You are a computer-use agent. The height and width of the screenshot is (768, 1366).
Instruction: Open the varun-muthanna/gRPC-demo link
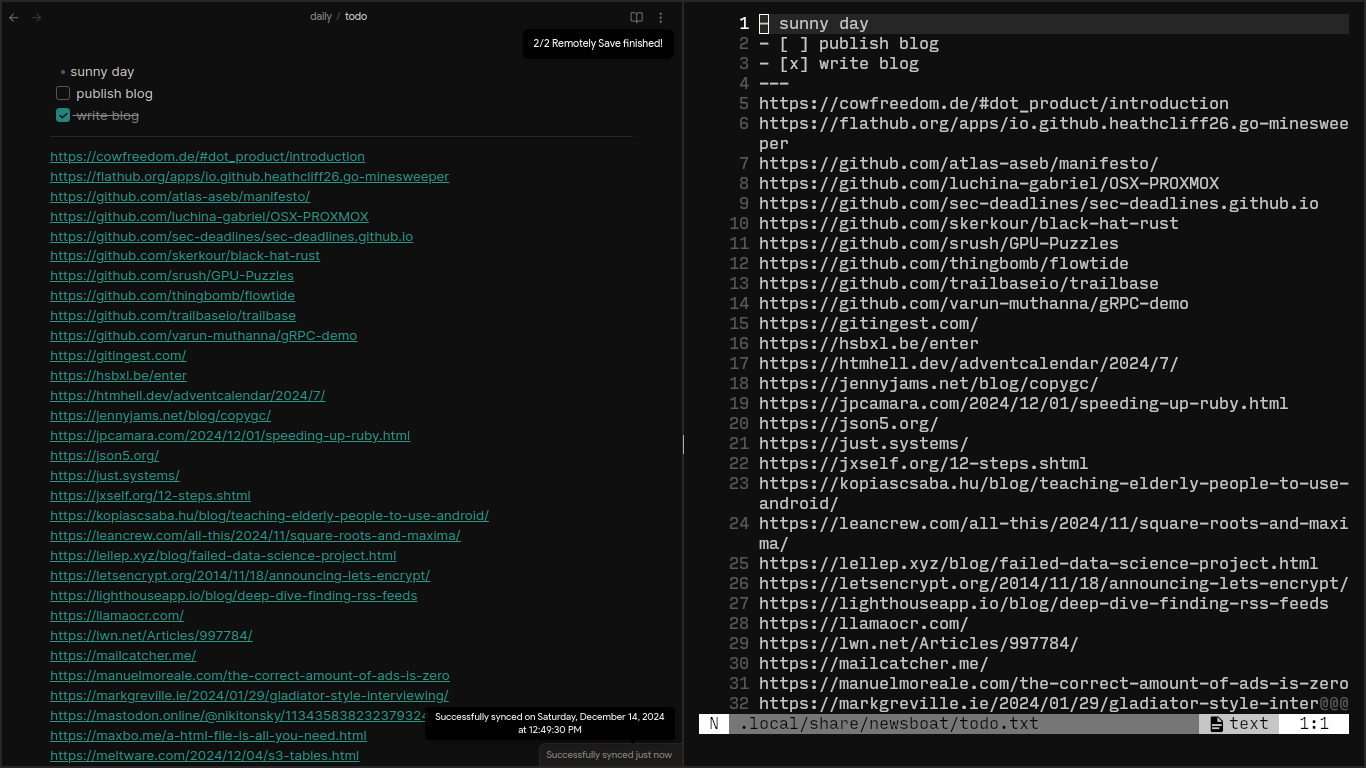[203, 335]
